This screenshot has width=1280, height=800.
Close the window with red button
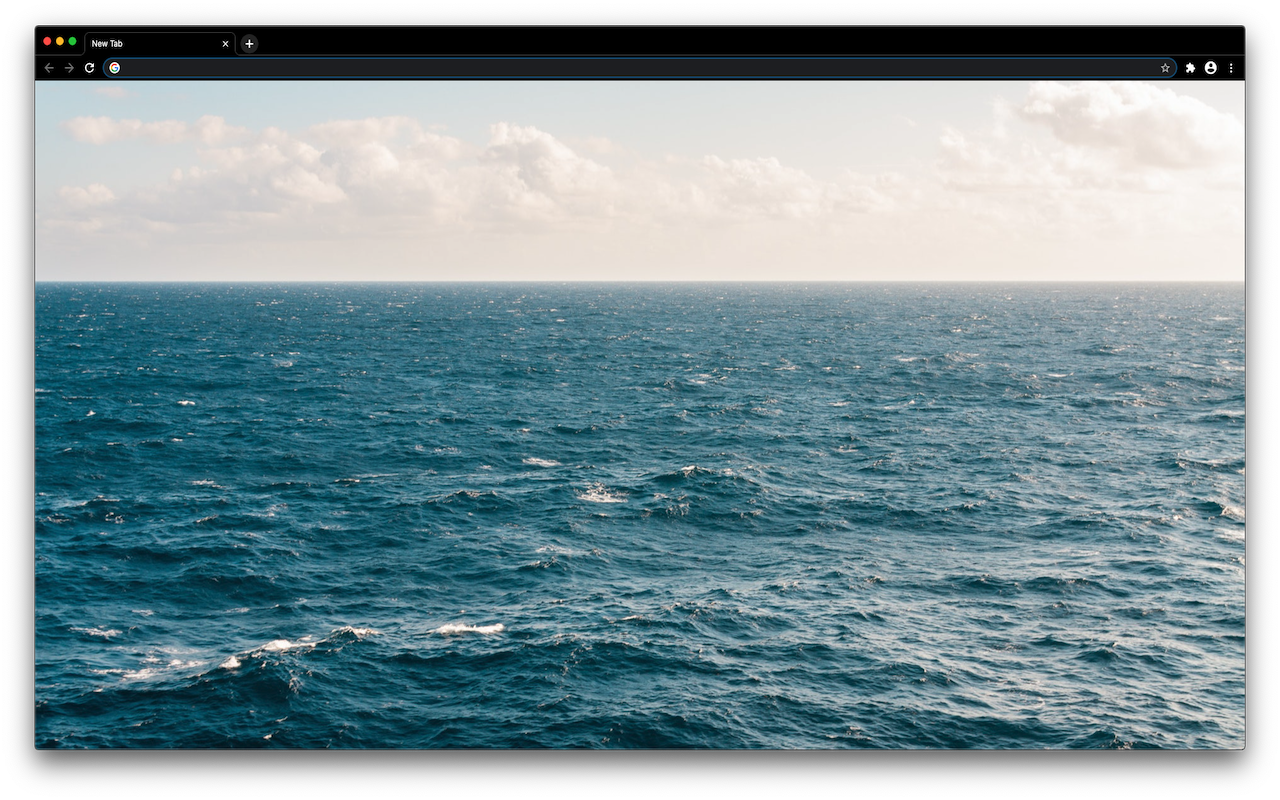coord(47,41)
